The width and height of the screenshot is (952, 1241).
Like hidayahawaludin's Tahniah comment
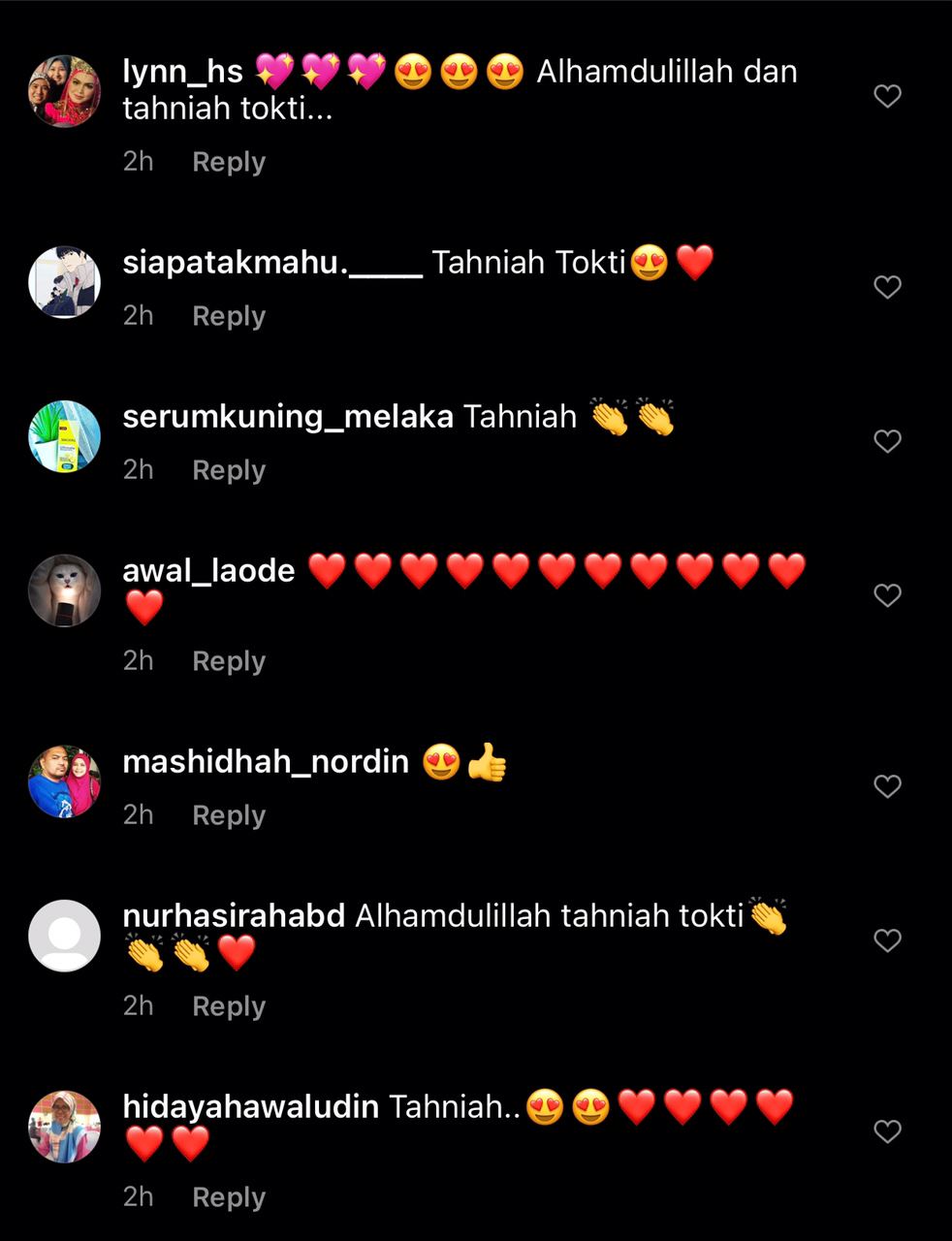887,1131
